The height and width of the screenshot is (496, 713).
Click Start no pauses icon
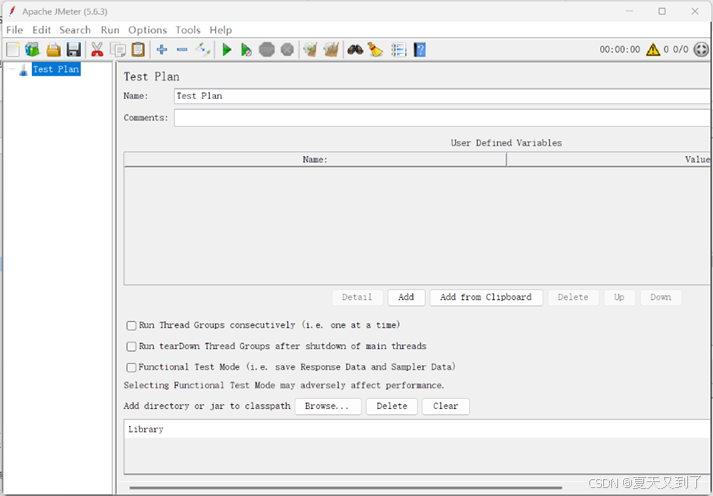(x=246, y=50)
